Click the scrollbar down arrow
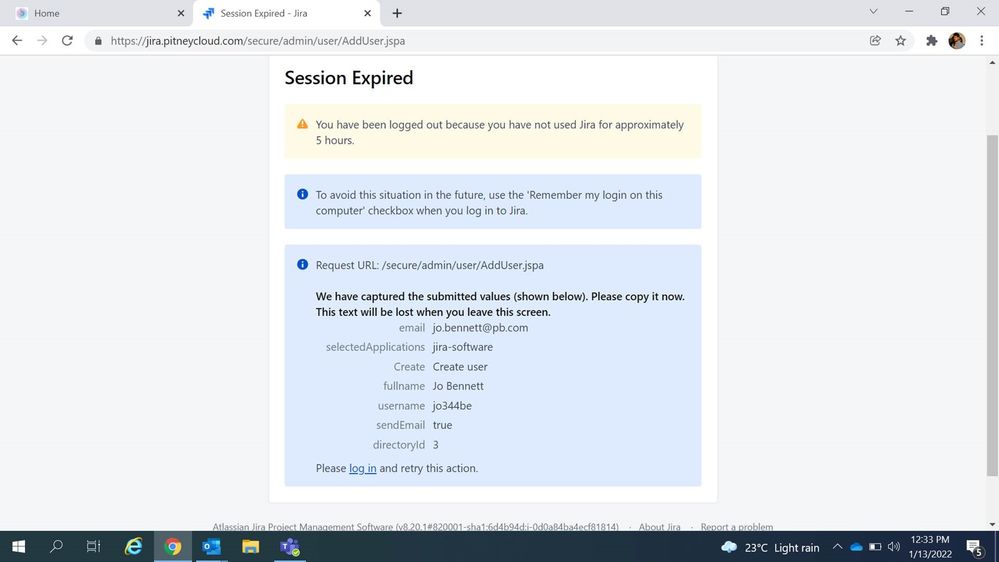Screen dimensions: 999x562 point(992,524)
